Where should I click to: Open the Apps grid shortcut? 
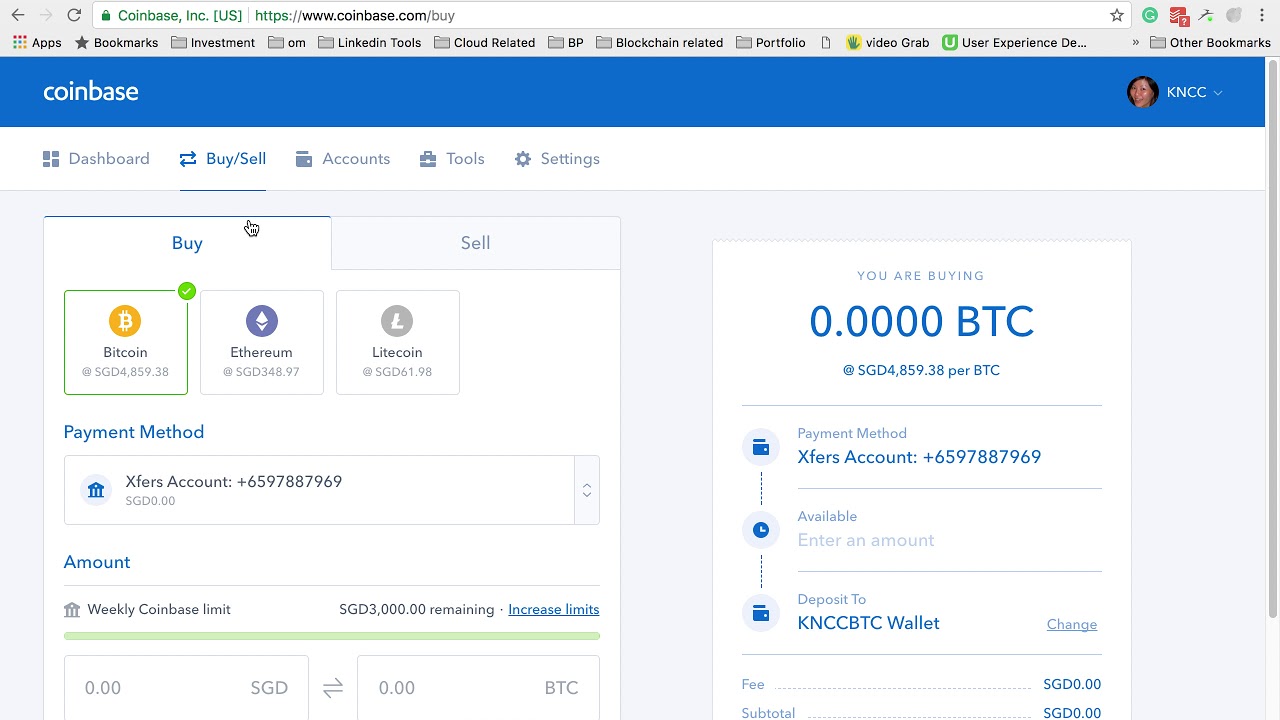(x=37, y=43)
